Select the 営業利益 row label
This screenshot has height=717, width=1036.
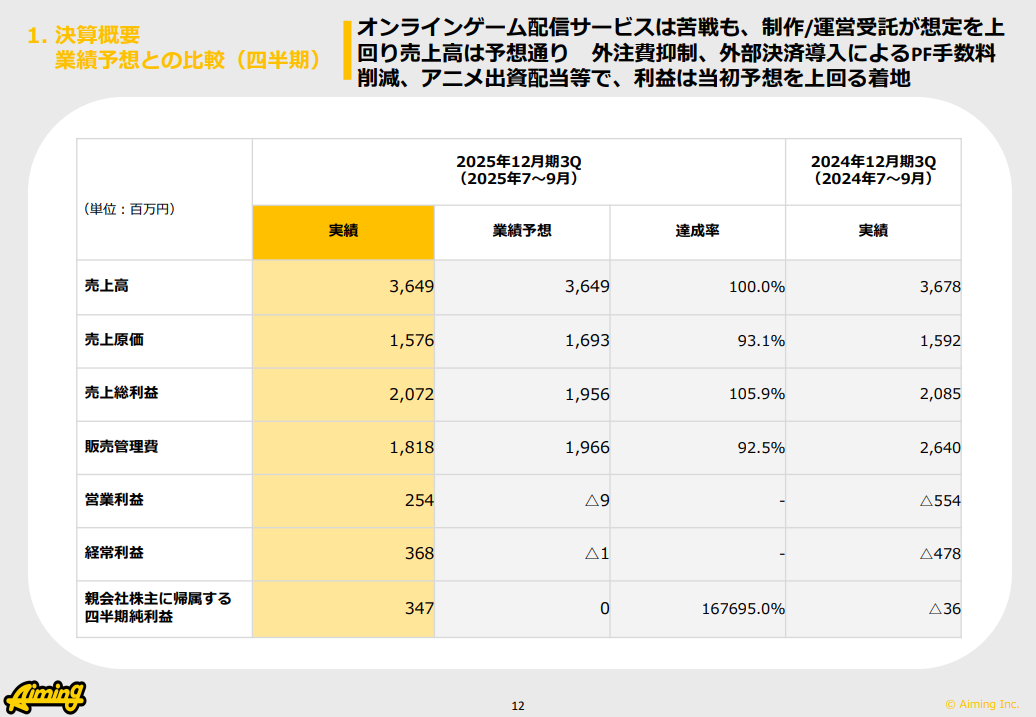point(114,500)
